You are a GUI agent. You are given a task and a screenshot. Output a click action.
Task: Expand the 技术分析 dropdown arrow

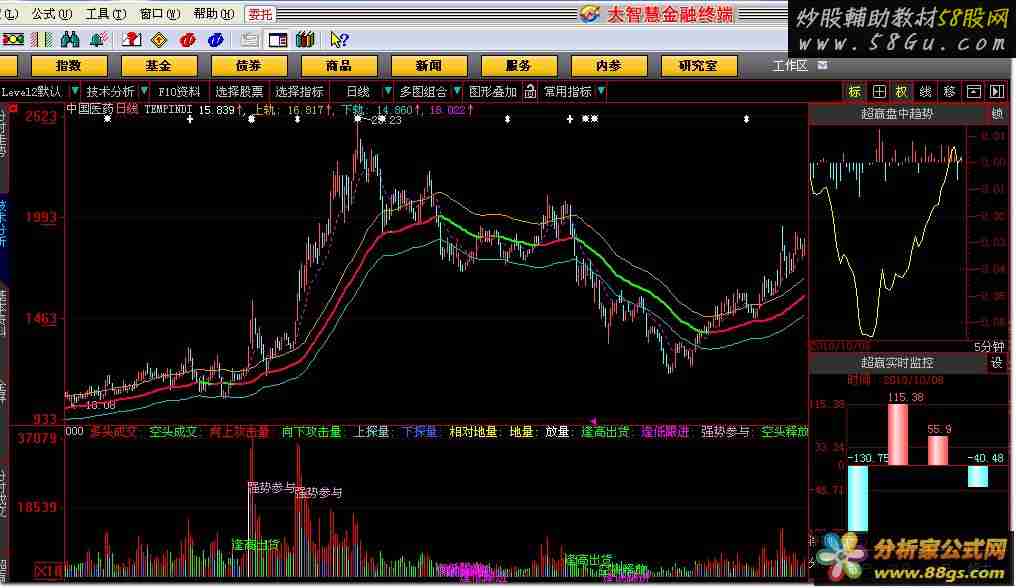144,91
